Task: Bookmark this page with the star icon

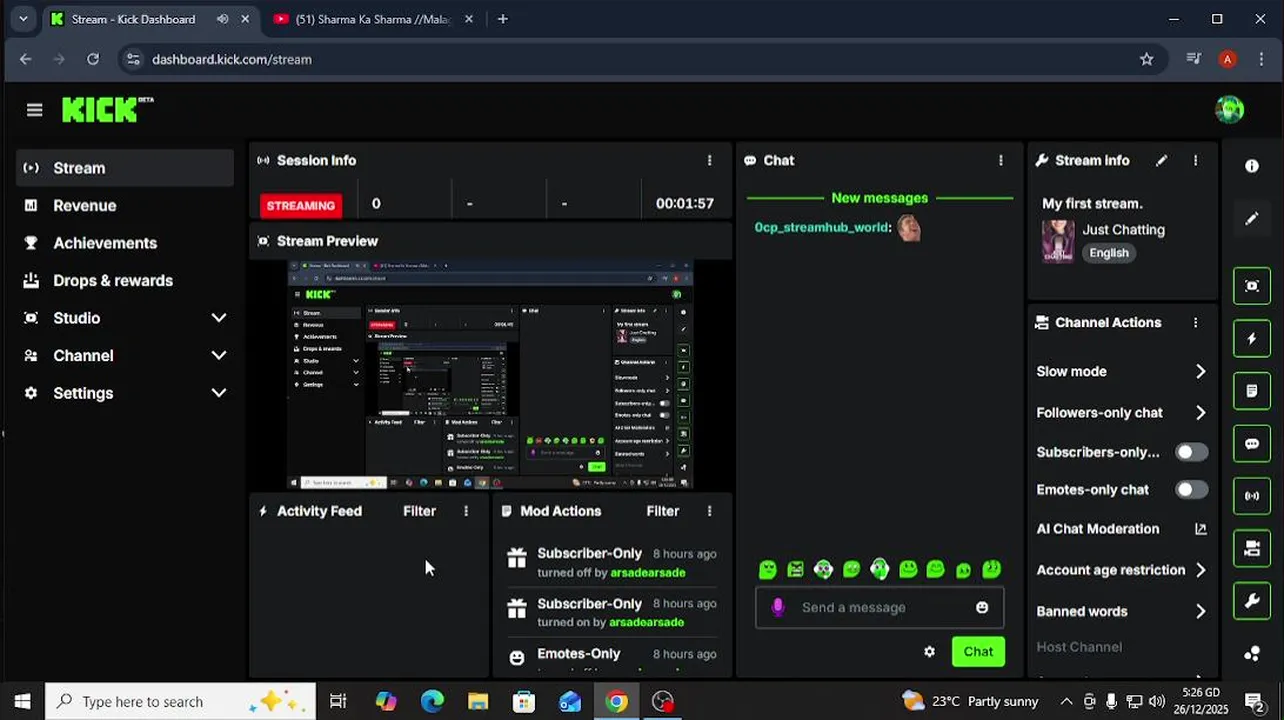Action: (1147, 59)
